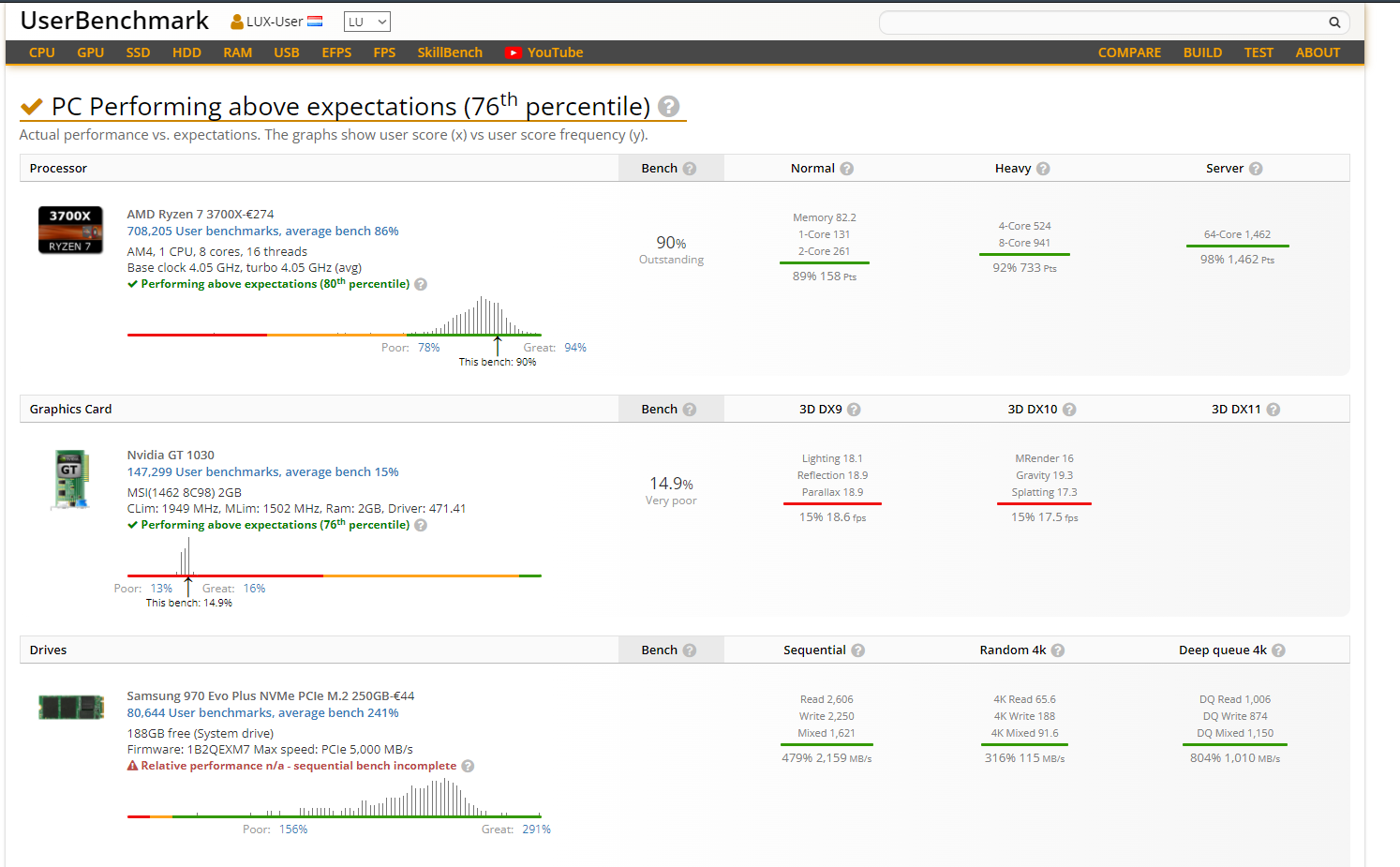Screen dimensions: 1400x867
Task: Open help icon beside CPU 80th percentile note
Action: click(421, 284)
